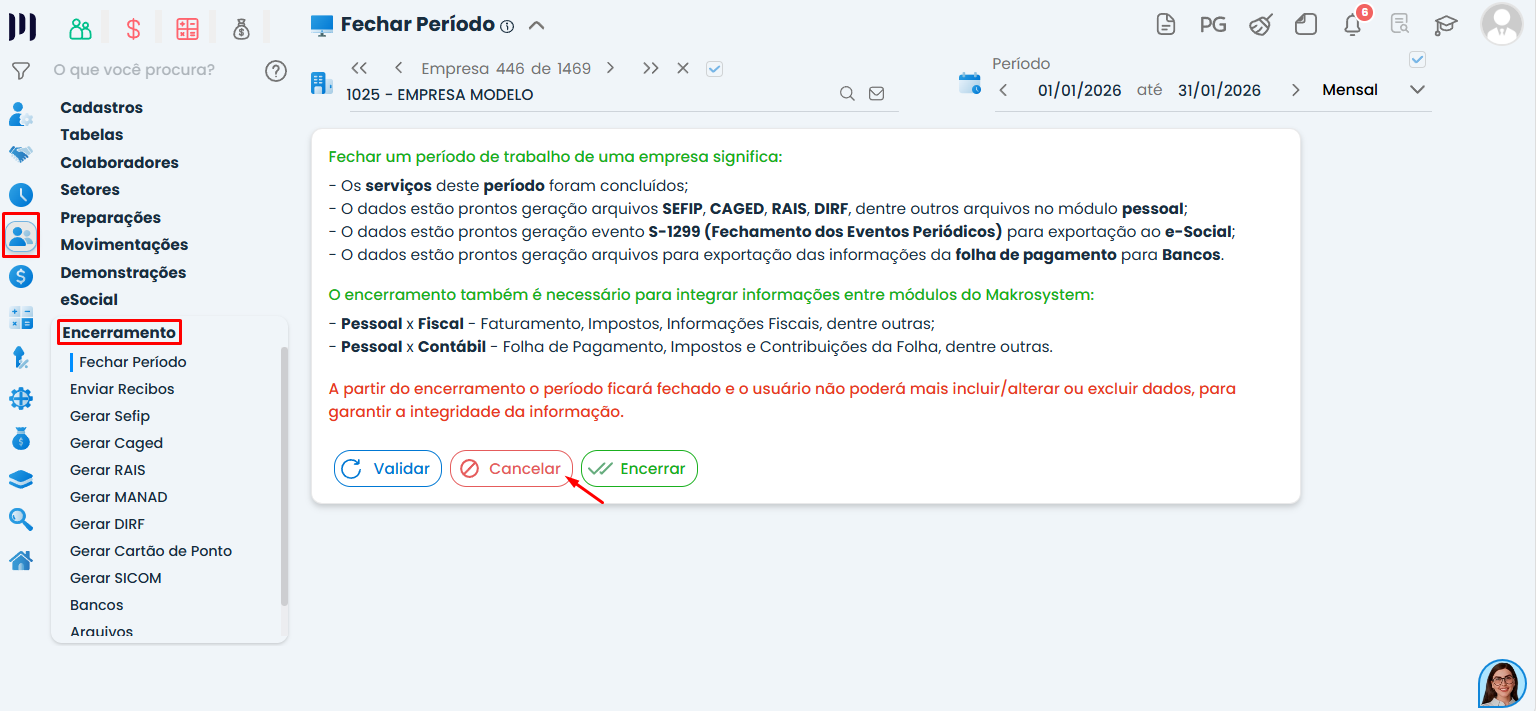
Task: Click the Encerrar button
Action: pos(639,469)
